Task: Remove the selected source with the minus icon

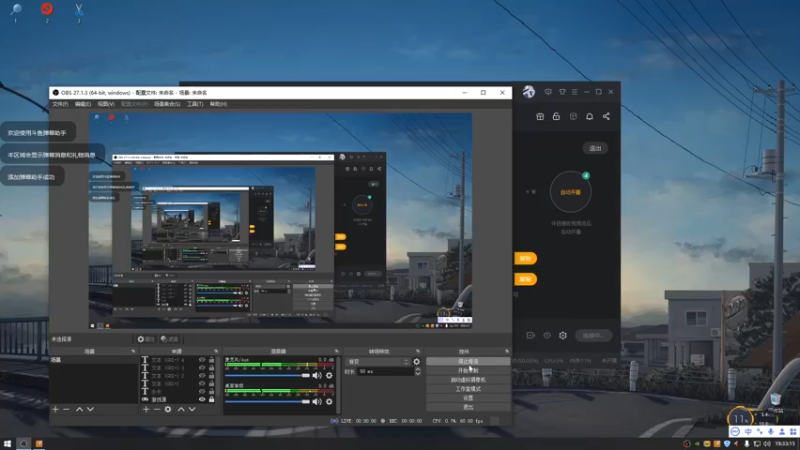Action: 157,409
